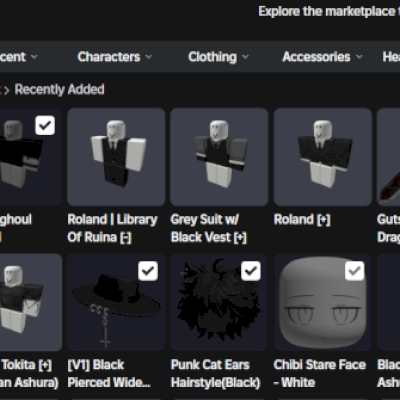Open the Roland Library Of Ruina thumbnail

(116, 157)
